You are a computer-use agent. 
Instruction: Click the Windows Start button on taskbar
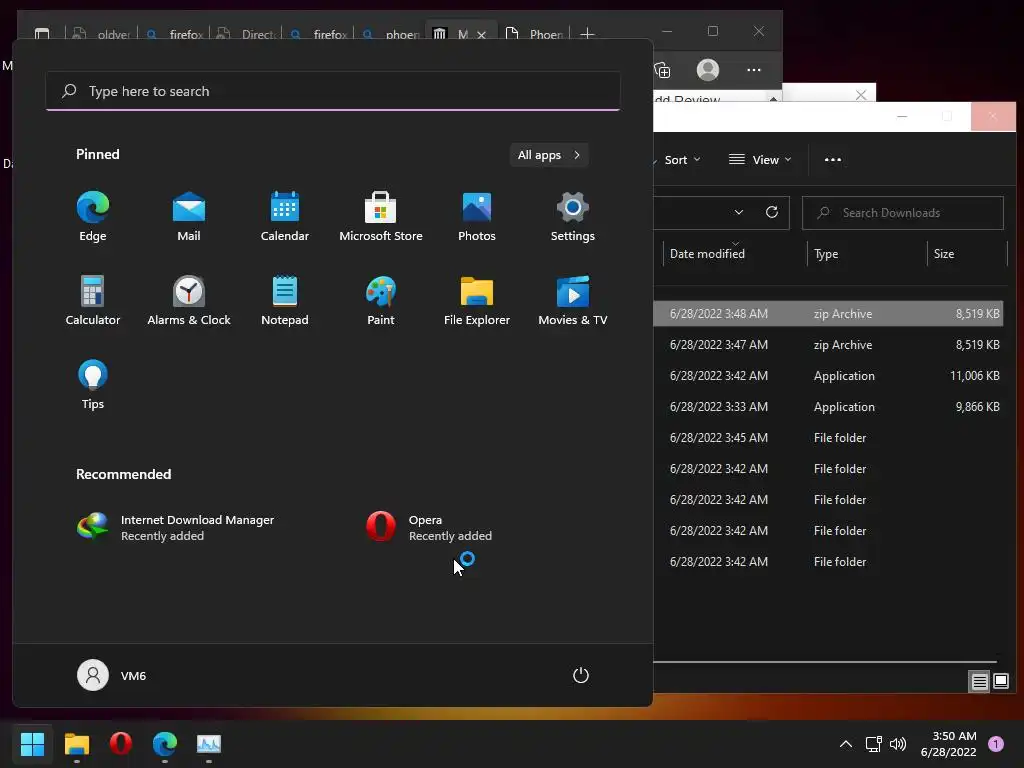click(x=32, y=744)
